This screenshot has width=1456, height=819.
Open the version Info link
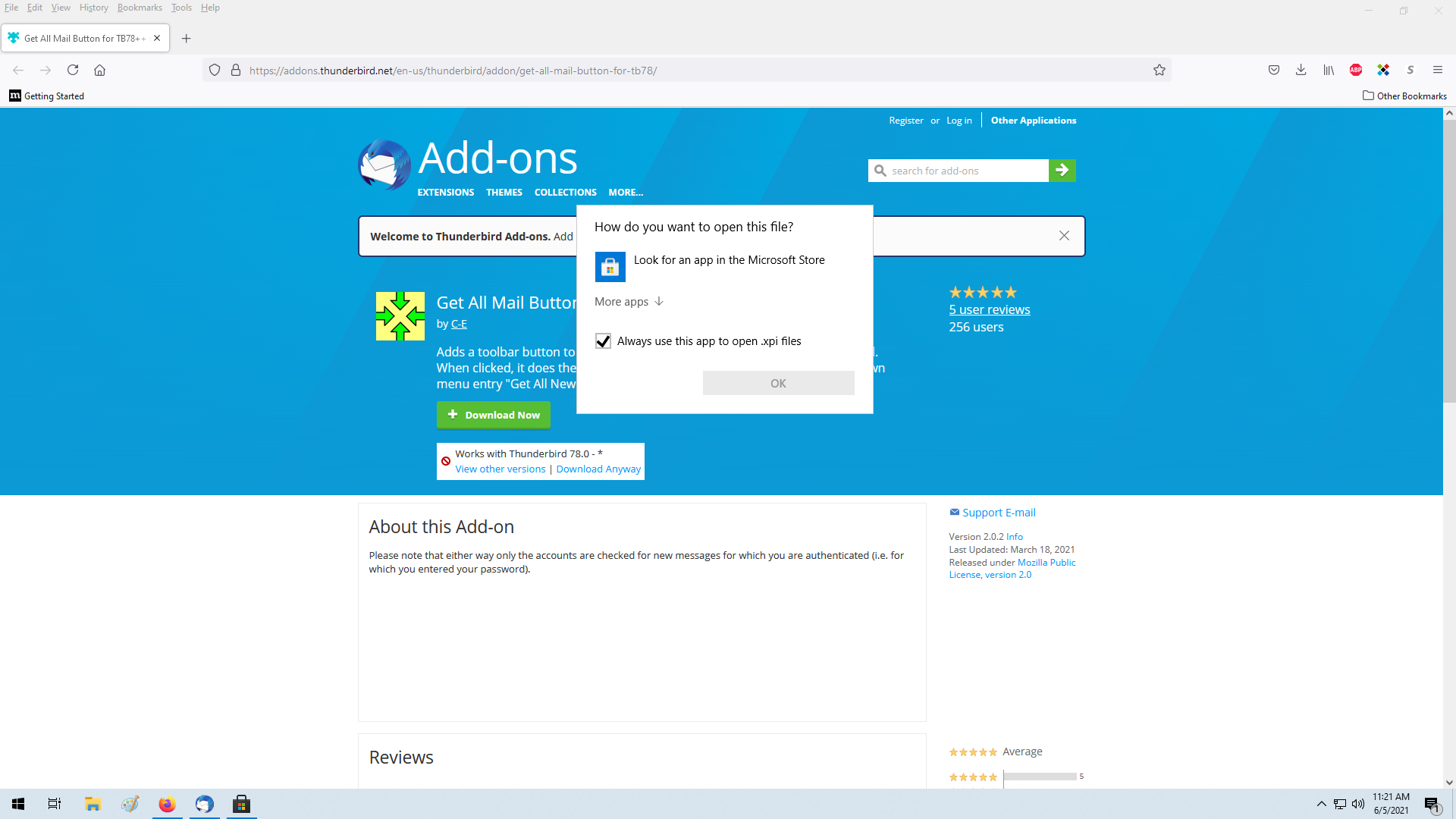(1015, 536)
